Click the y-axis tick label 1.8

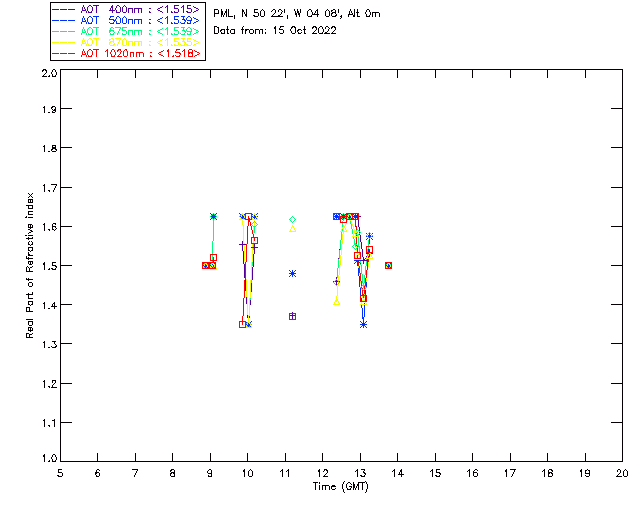coord(49,148)
